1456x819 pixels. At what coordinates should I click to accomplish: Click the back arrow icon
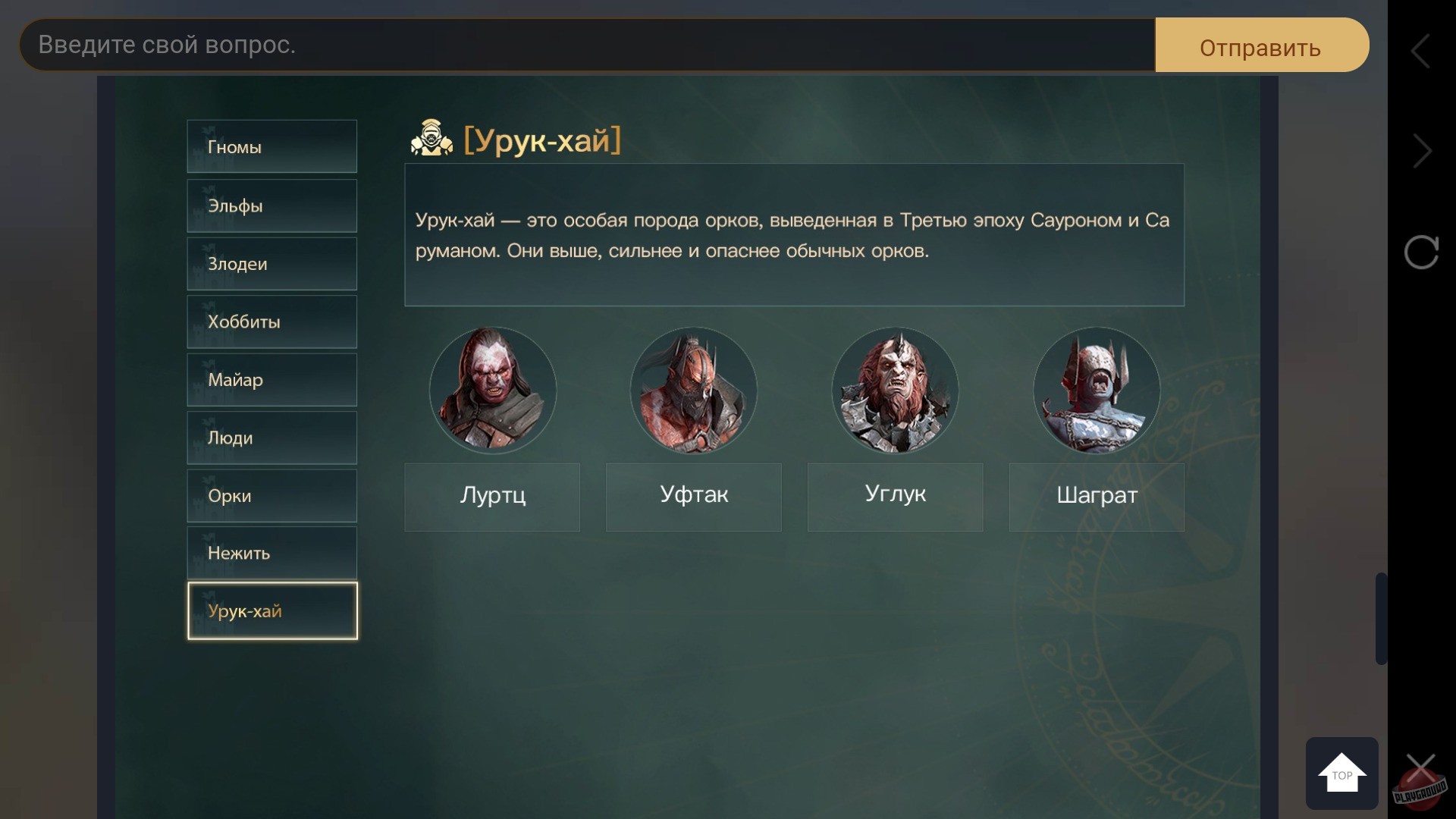click(x=1420, y=51)
